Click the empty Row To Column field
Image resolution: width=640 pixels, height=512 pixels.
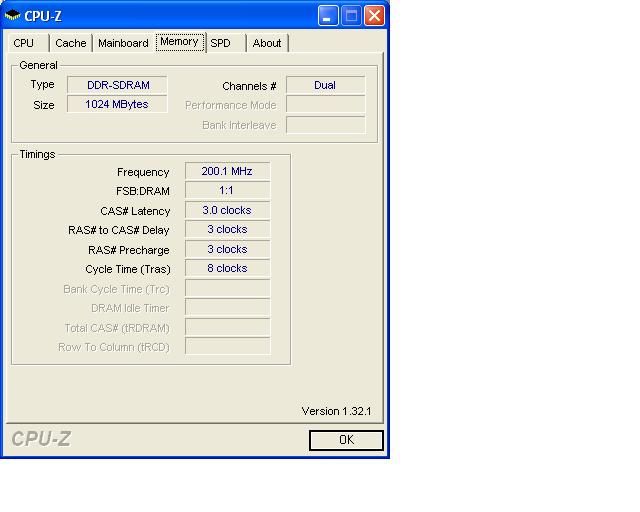227,346
